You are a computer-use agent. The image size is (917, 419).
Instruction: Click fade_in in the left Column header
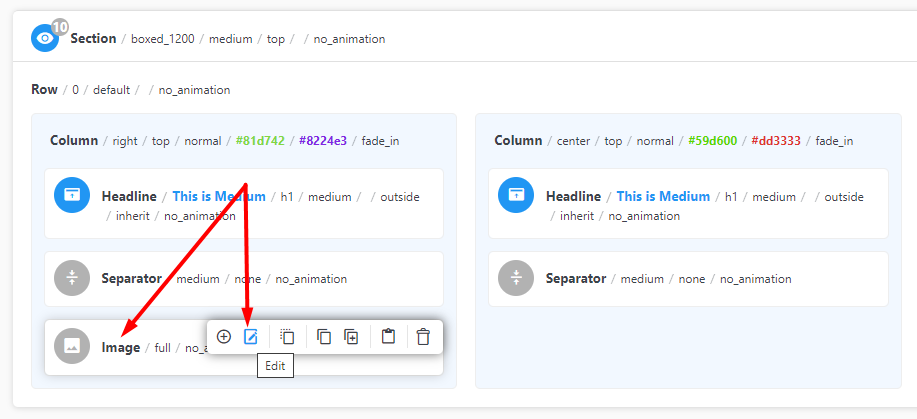click(380, 141)
